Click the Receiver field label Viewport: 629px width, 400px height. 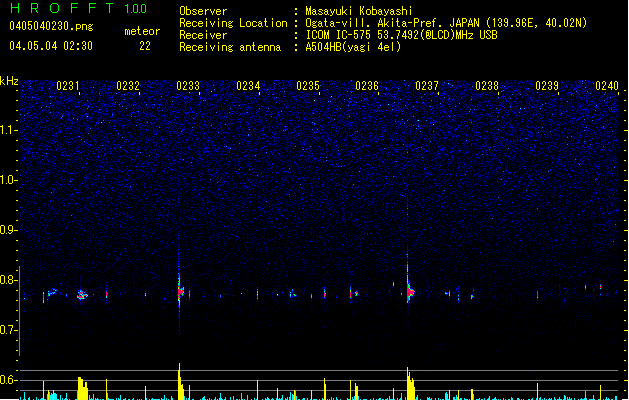(x=203, y=35)
